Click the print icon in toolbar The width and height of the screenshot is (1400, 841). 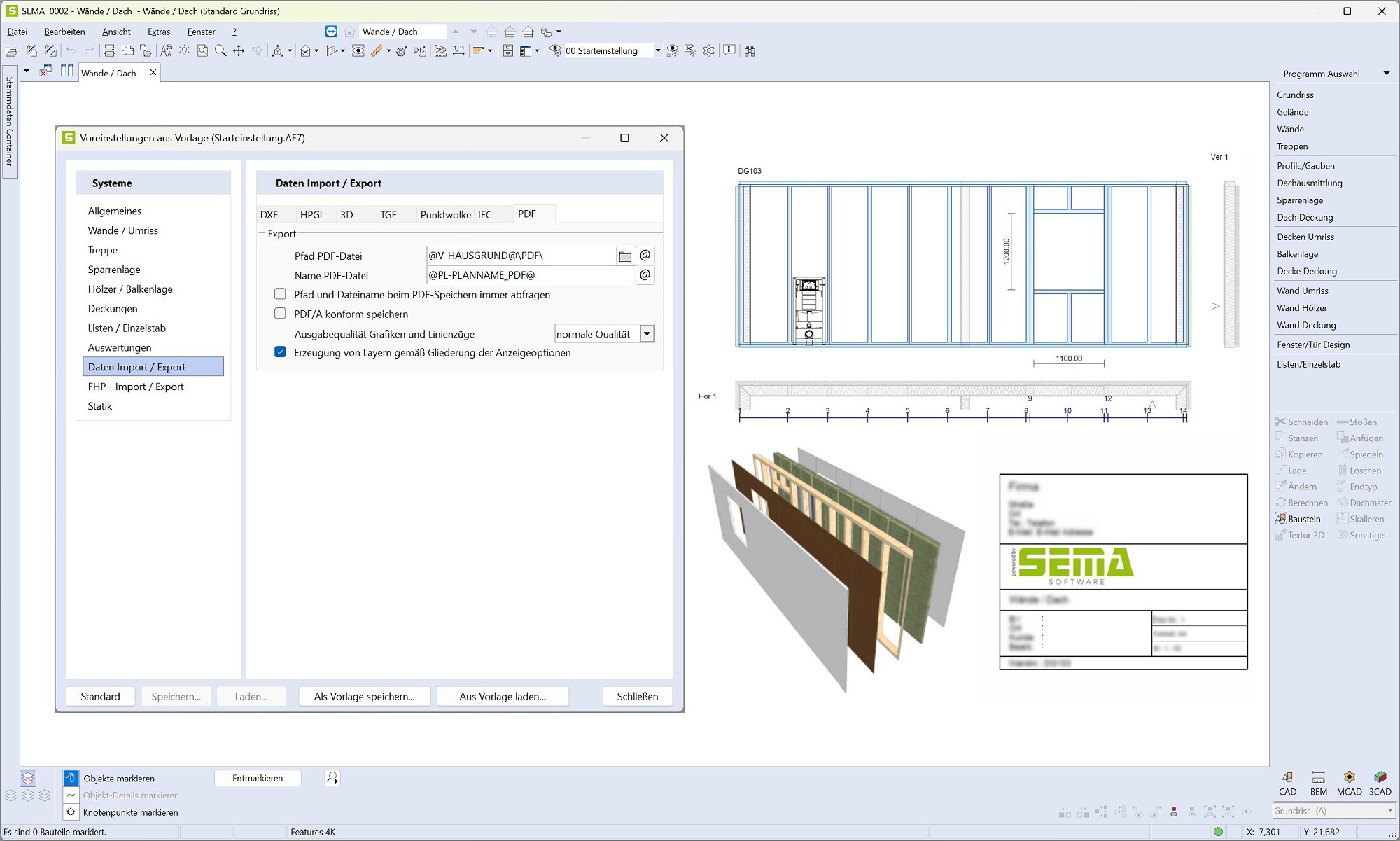(x=109, y=50)
